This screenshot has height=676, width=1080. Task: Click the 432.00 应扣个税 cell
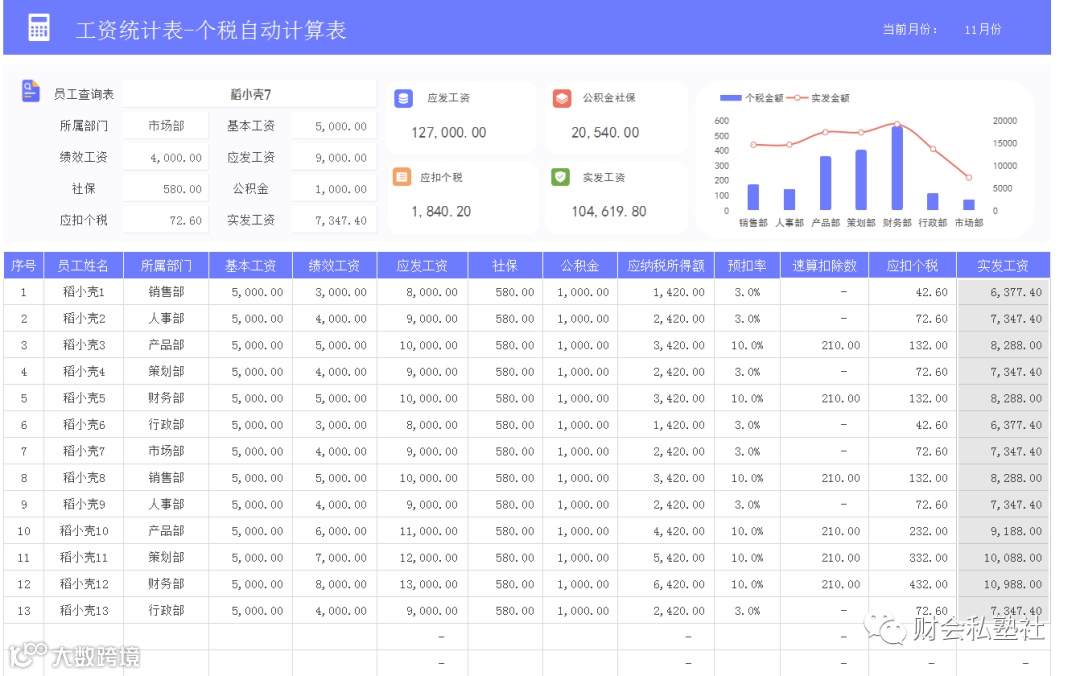(x=913, y=584)
